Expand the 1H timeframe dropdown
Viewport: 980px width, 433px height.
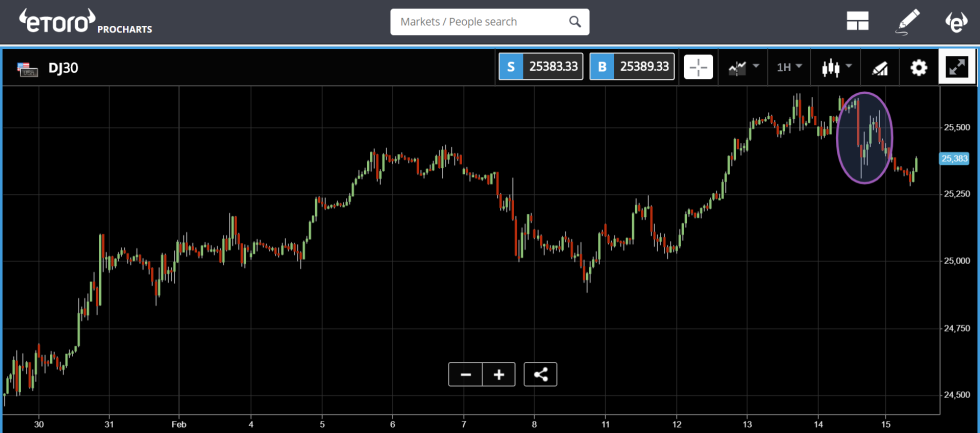[789, 67]
